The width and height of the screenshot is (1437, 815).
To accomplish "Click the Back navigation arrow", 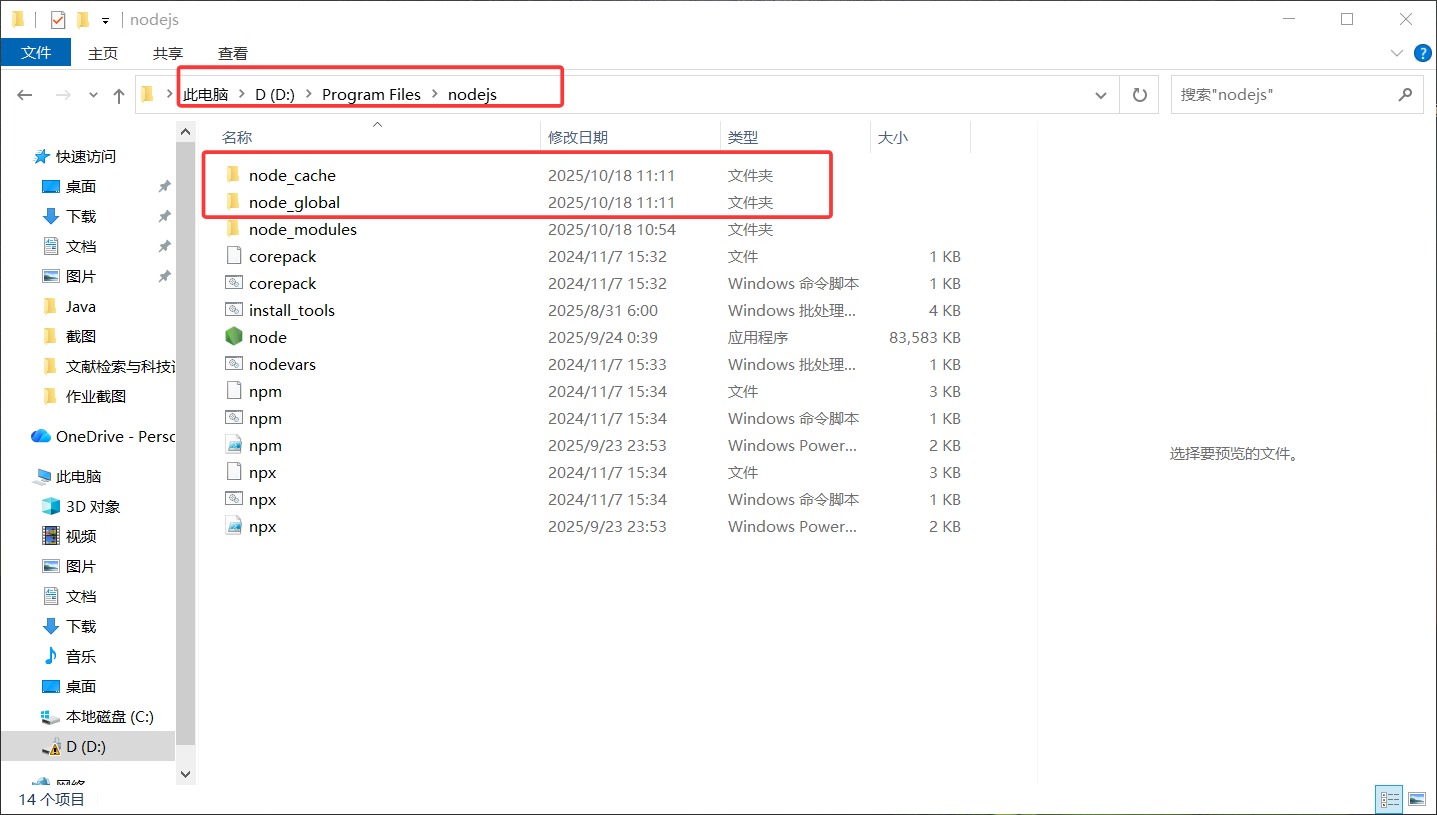I will point(25,95).
